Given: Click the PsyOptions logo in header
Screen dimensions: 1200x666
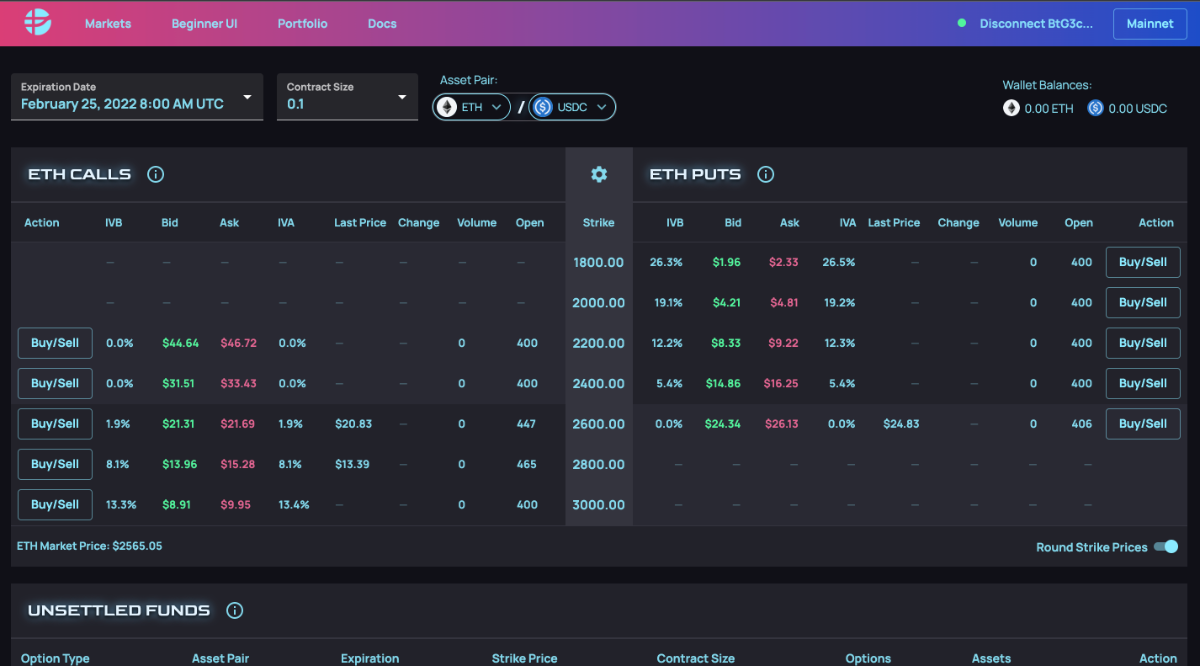Looking at the screenshot, I should tap(36, 22).
